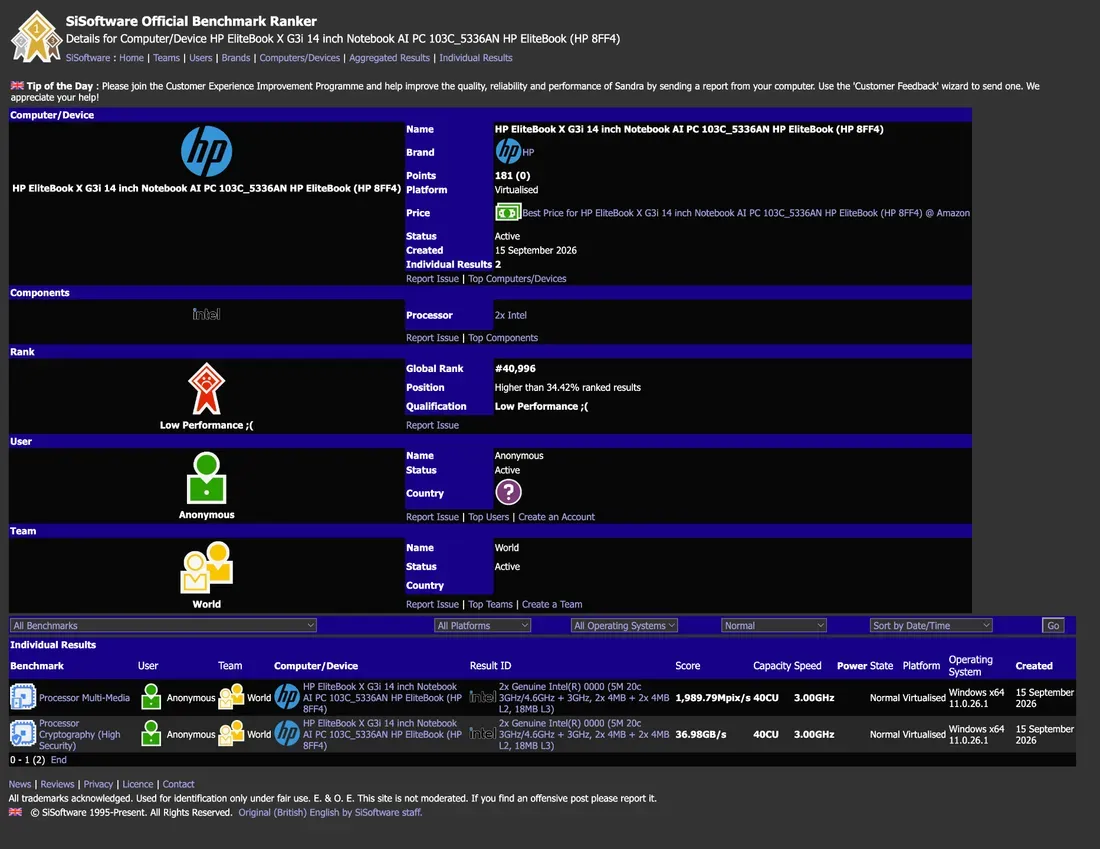1100x849 pixels.
Task: Click Intel icon in Processor Multi-Media row
Action: (x=483, y=697)
